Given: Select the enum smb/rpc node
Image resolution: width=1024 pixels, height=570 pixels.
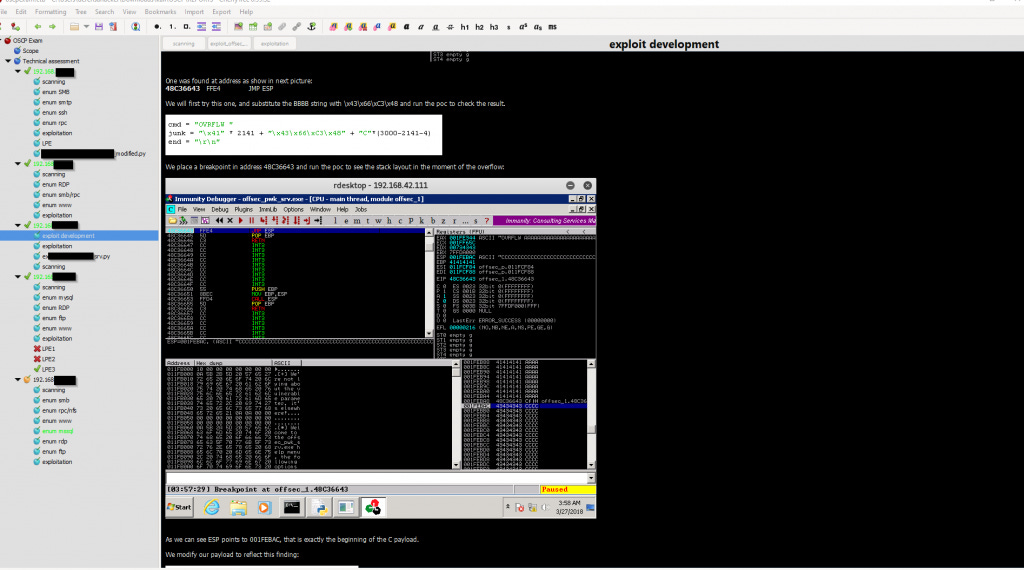Looking at the screenshot, I should click(61, 195).
